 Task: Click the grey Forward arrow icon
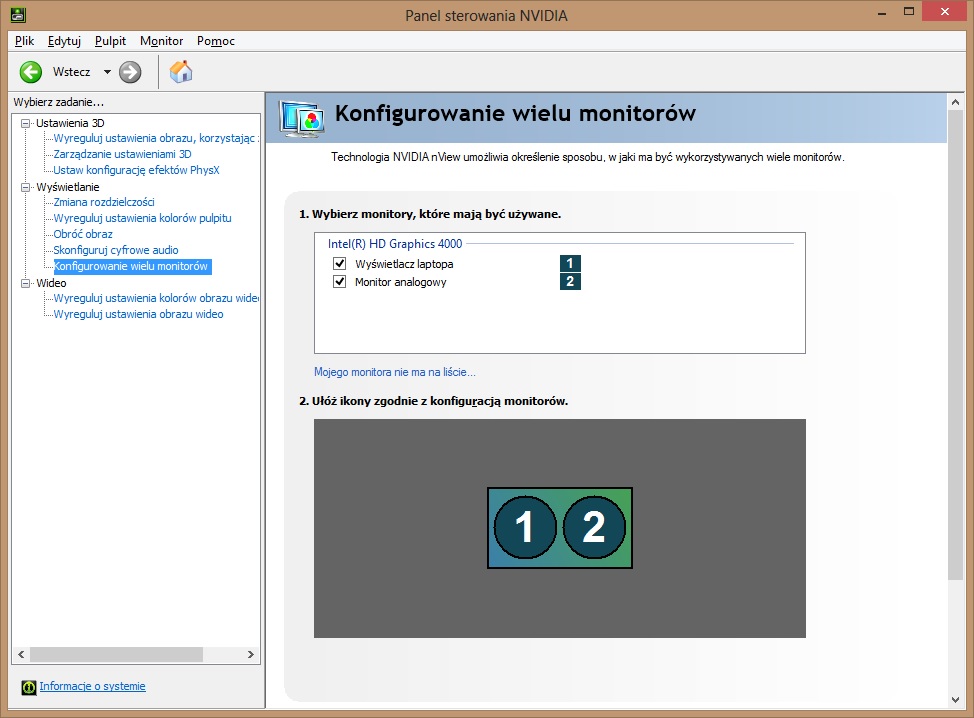tap(130, 72)
